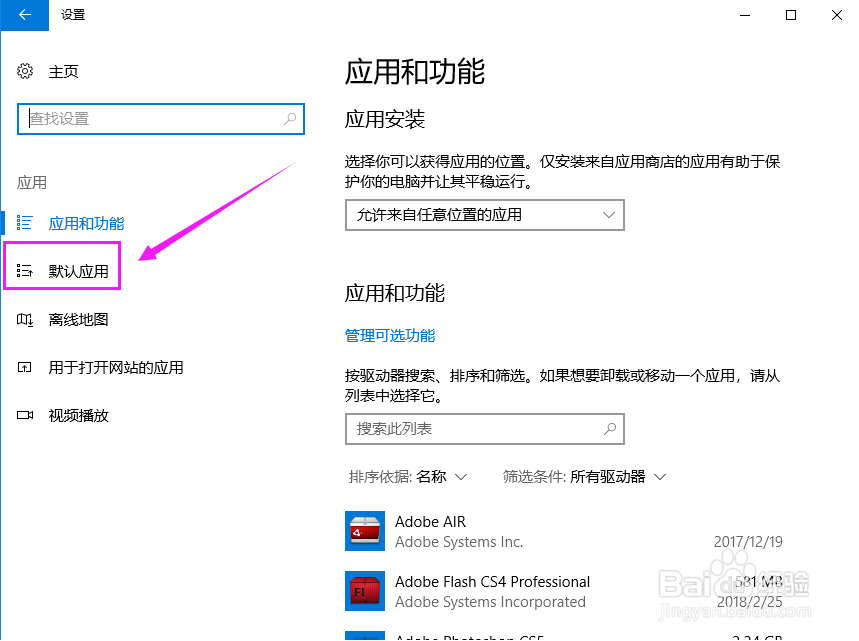Open 默认应用 settings page

point(78,271)
